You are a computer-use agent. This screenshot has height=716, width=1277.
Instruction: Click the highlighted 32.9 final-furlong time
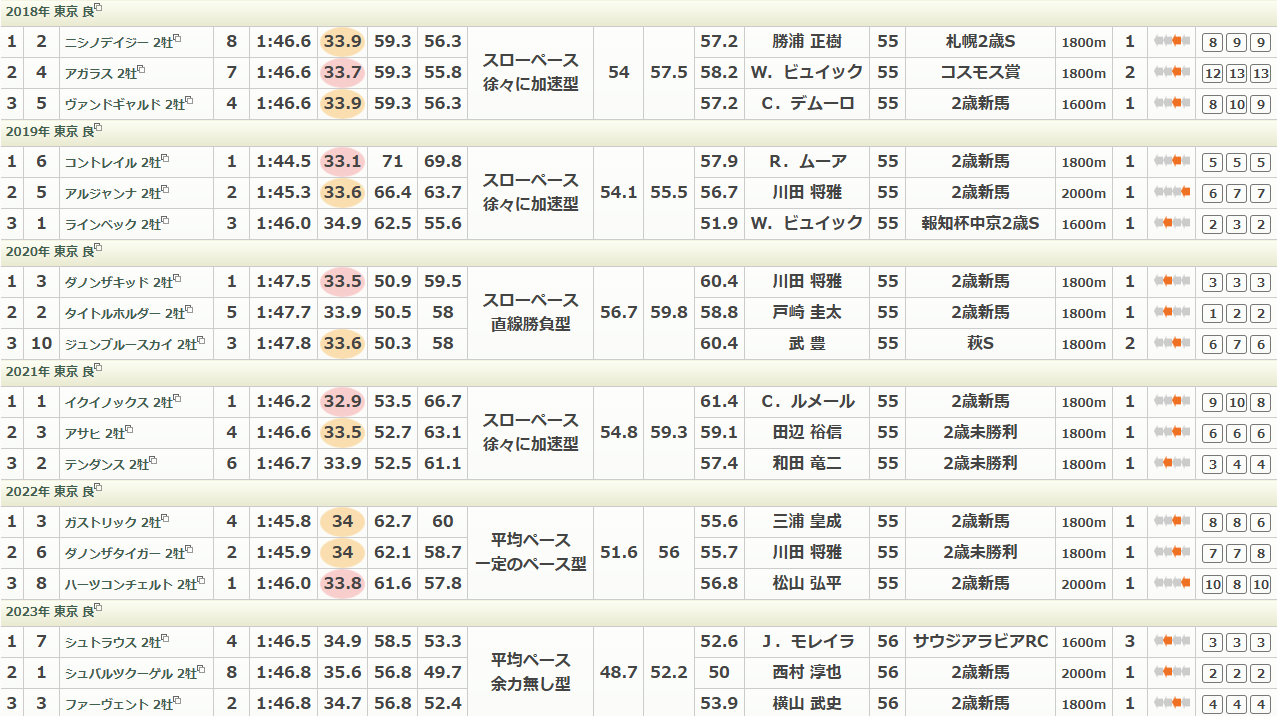(342, 402)
